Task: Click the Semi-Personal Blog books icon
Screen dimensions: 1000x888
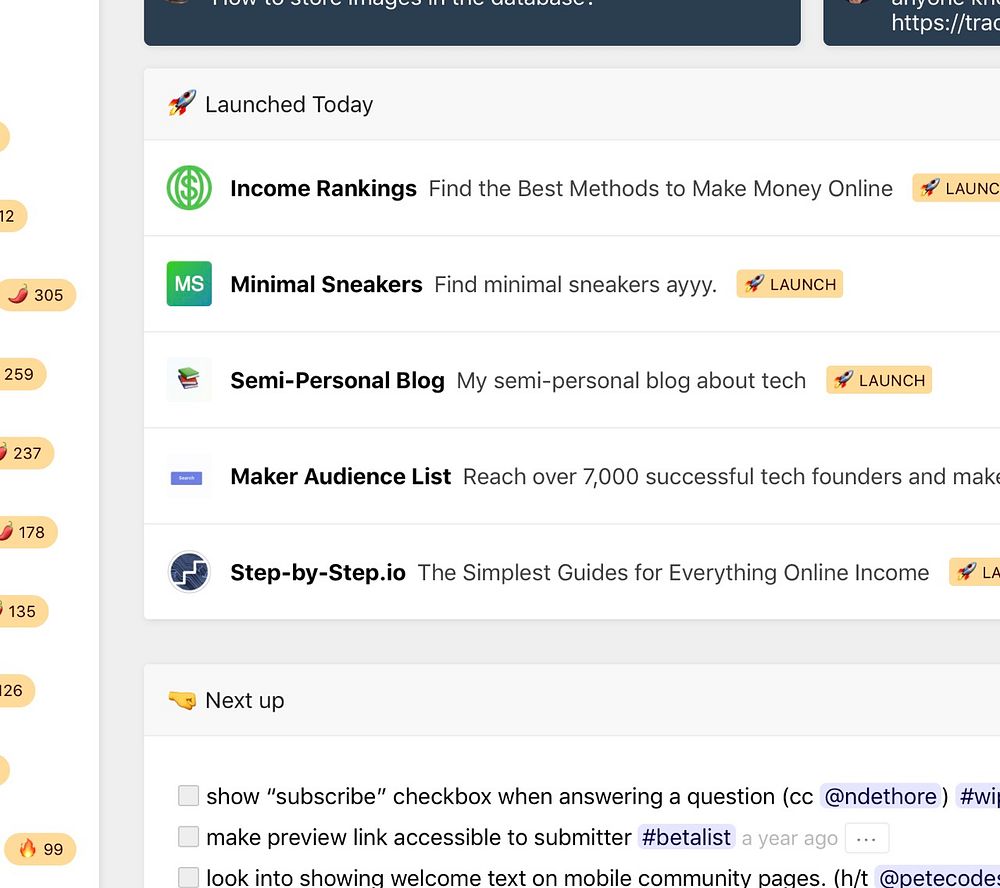Action: [x=189, y=380]
